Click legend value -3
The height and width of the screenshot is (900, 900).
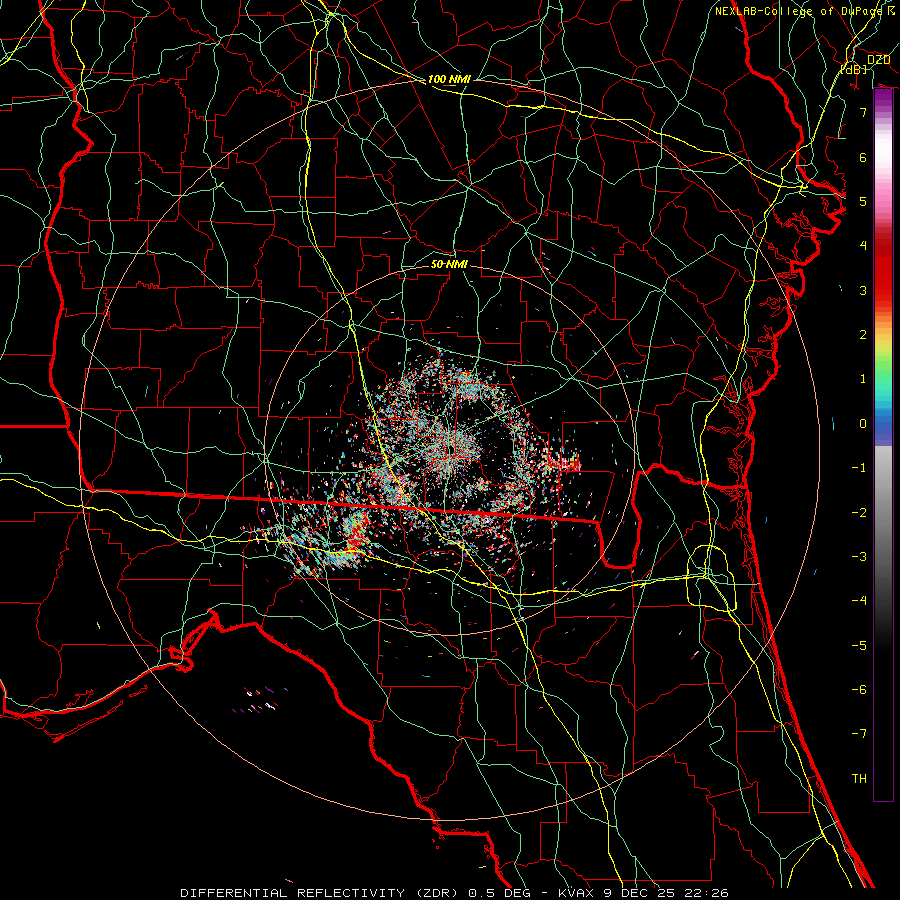pyautogui.click(x=859, y=557)
